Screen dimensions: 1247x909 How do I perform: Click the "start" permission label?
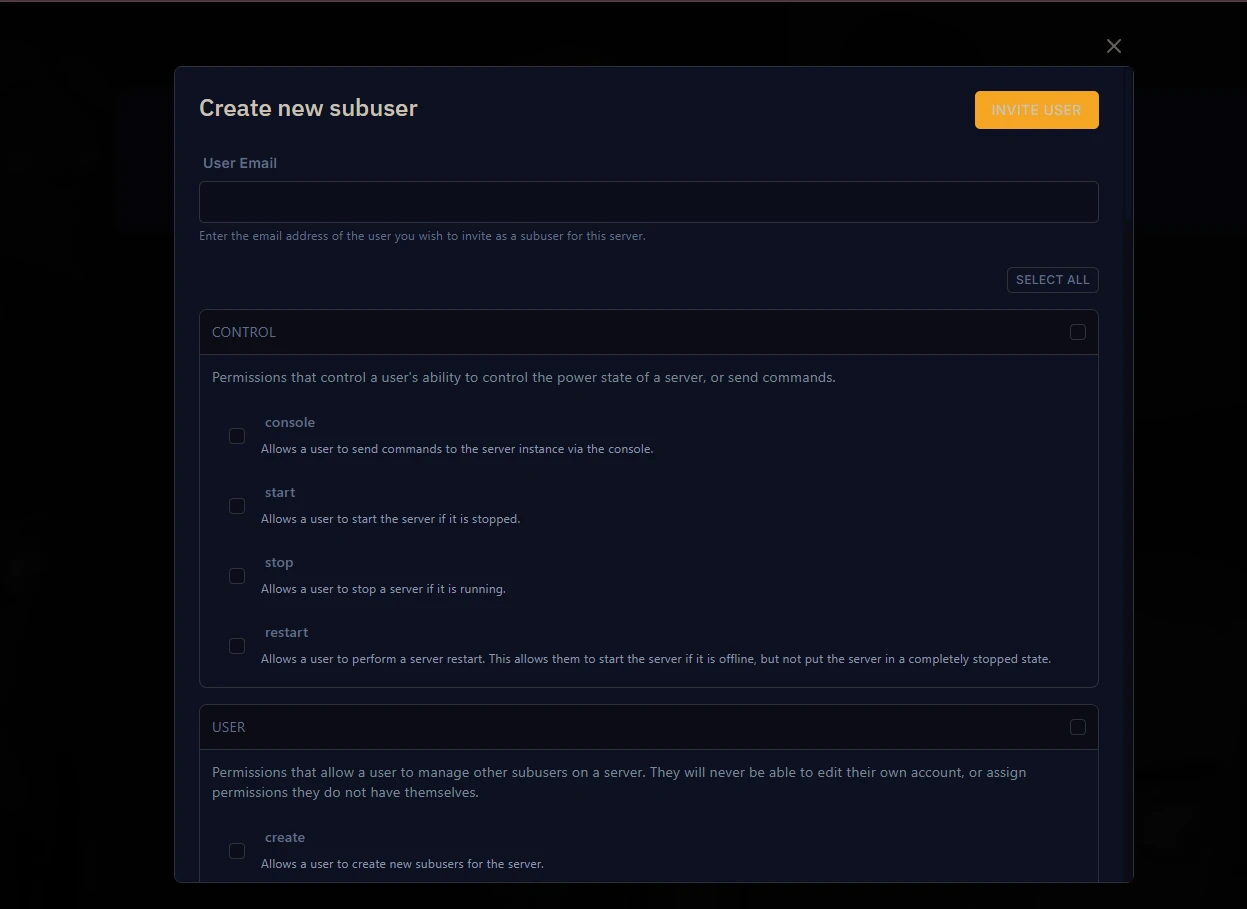pos(280,493)
